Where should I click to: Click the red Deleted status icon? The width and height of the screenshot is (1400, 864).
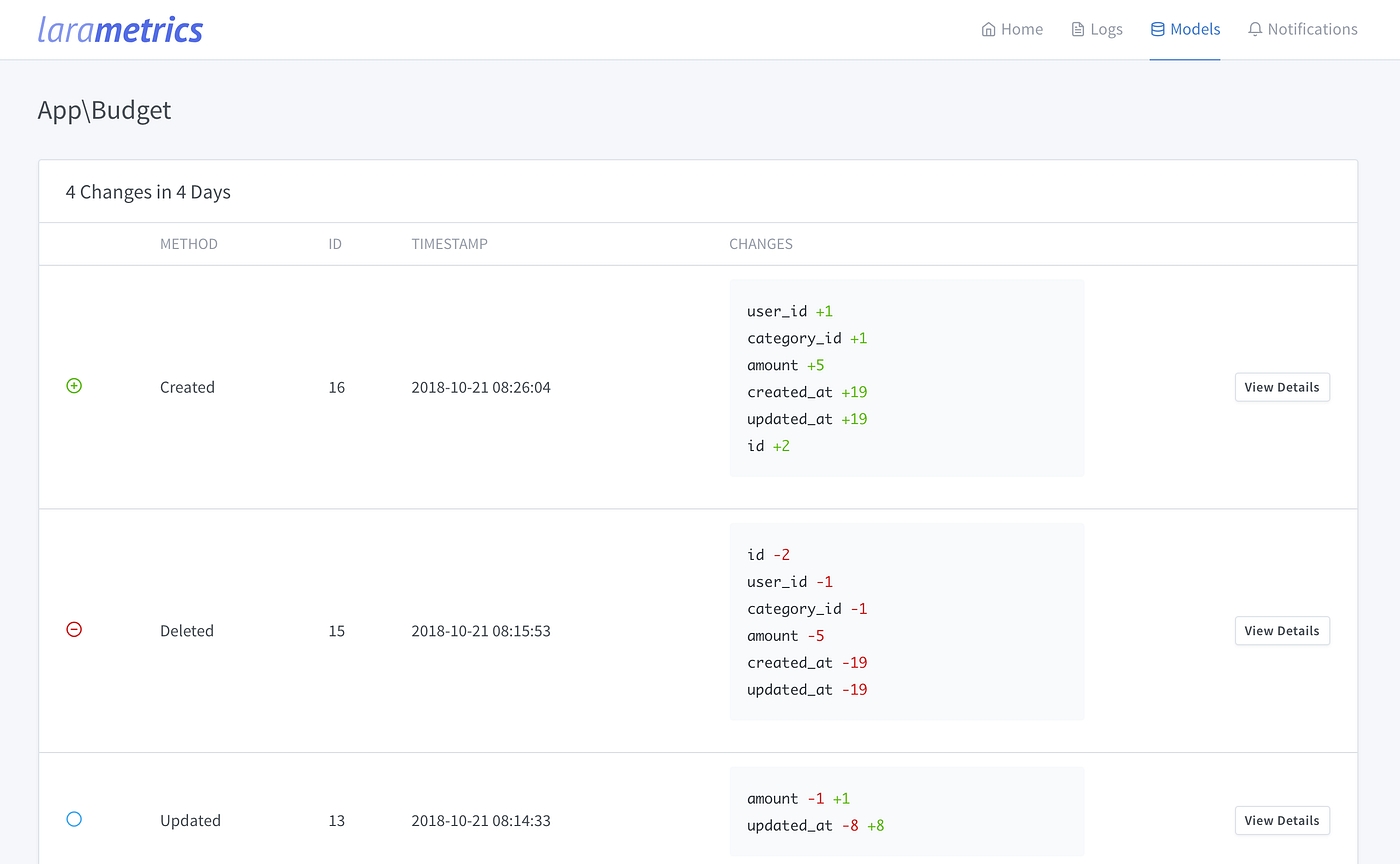[x=74, y=629]
